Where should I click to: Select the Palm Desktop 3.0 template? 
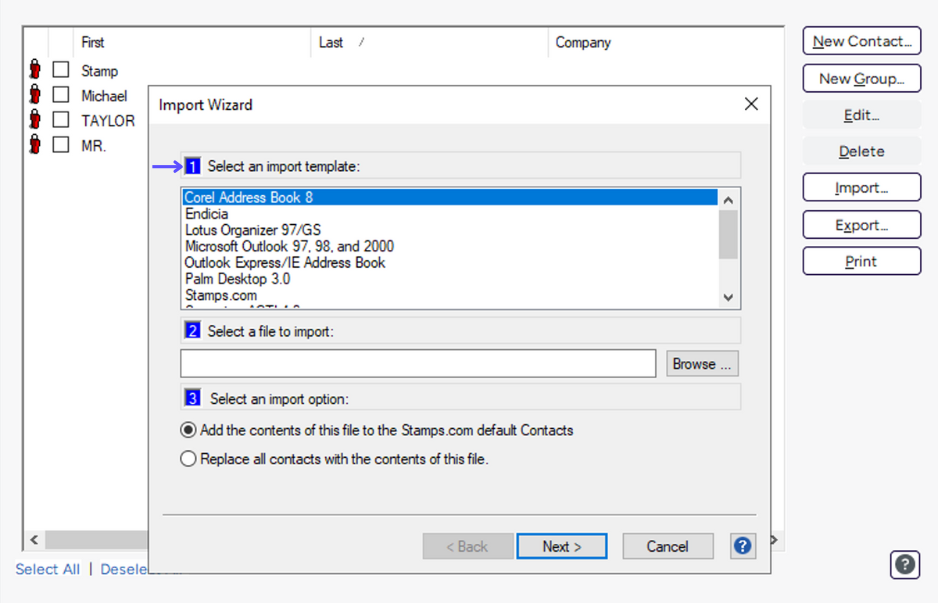(449, 279)
